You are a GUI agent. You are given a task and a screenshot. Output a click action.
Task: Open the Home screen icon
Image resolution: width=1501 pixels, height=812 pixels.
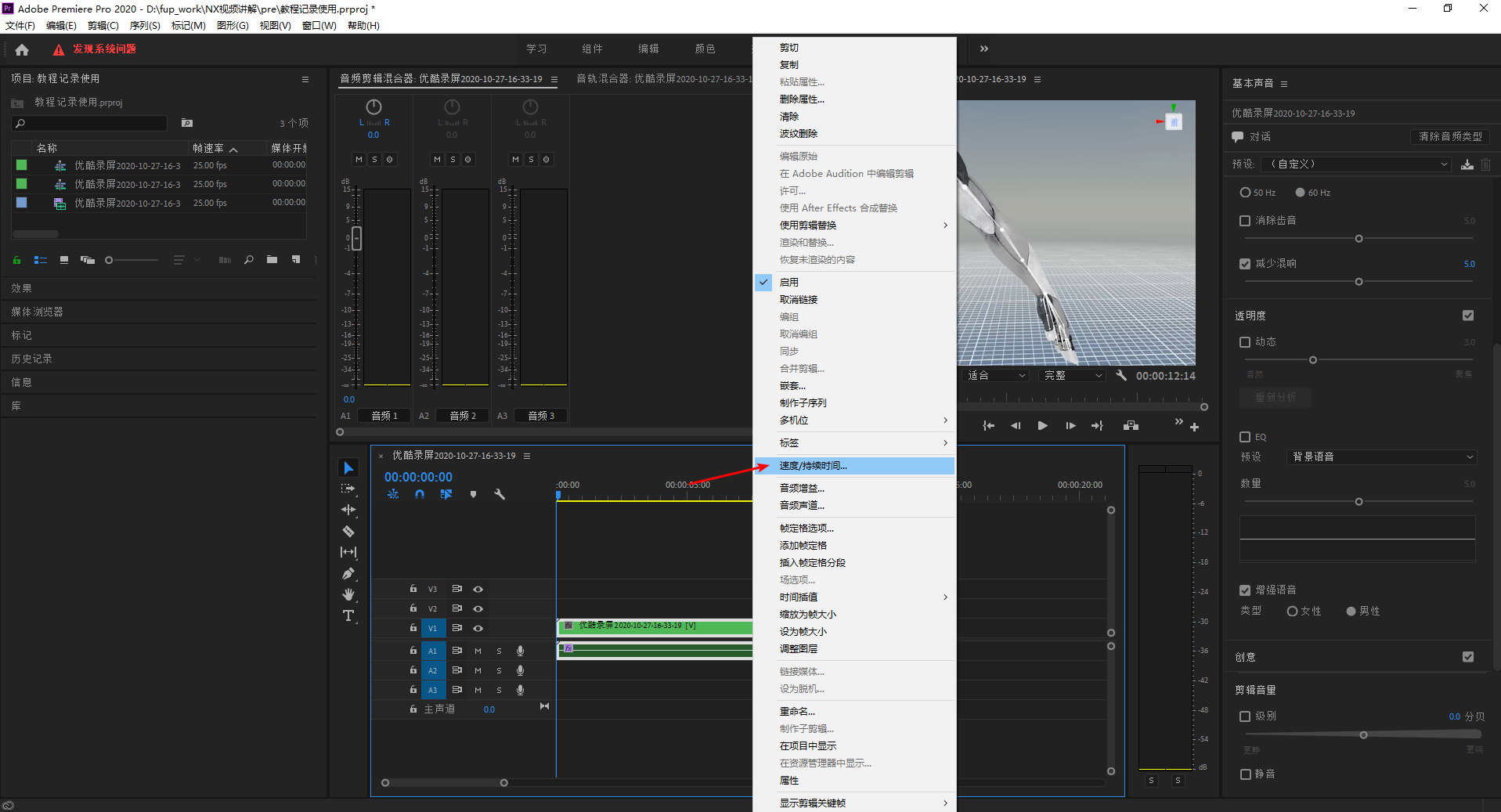tap(22, 49)
